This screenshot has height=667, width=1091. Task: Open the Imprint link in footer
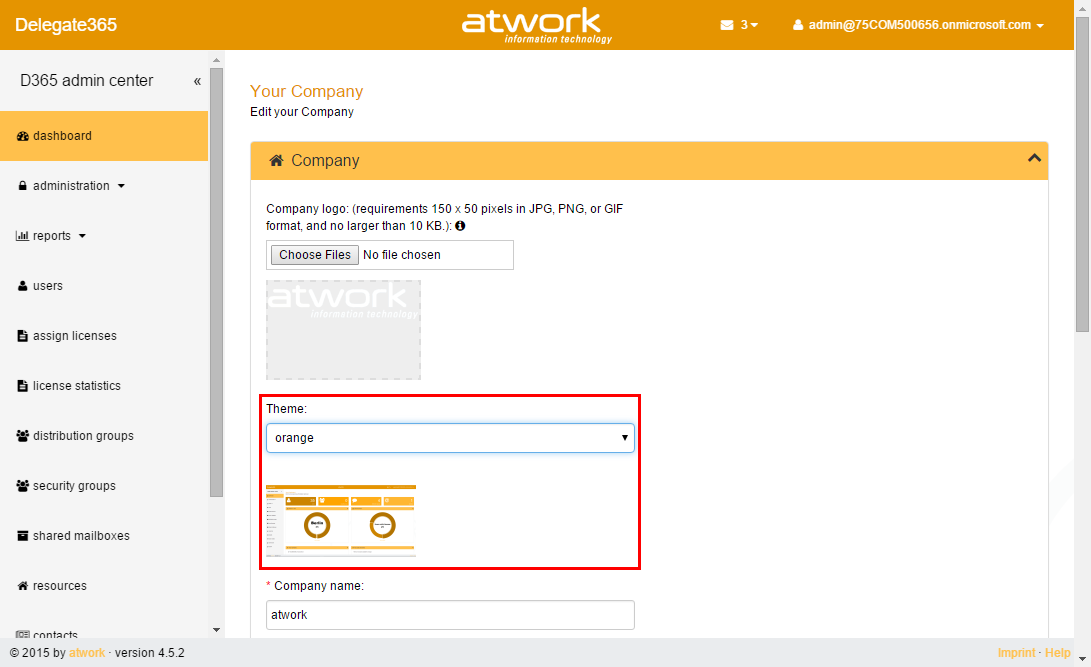1017,653
